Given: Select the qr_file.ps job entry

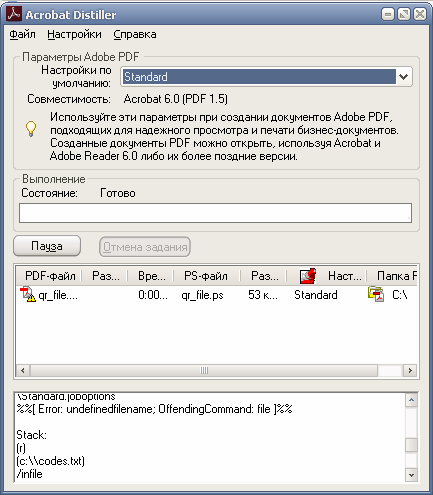Looking at the screenshot, I should [202, 295].
